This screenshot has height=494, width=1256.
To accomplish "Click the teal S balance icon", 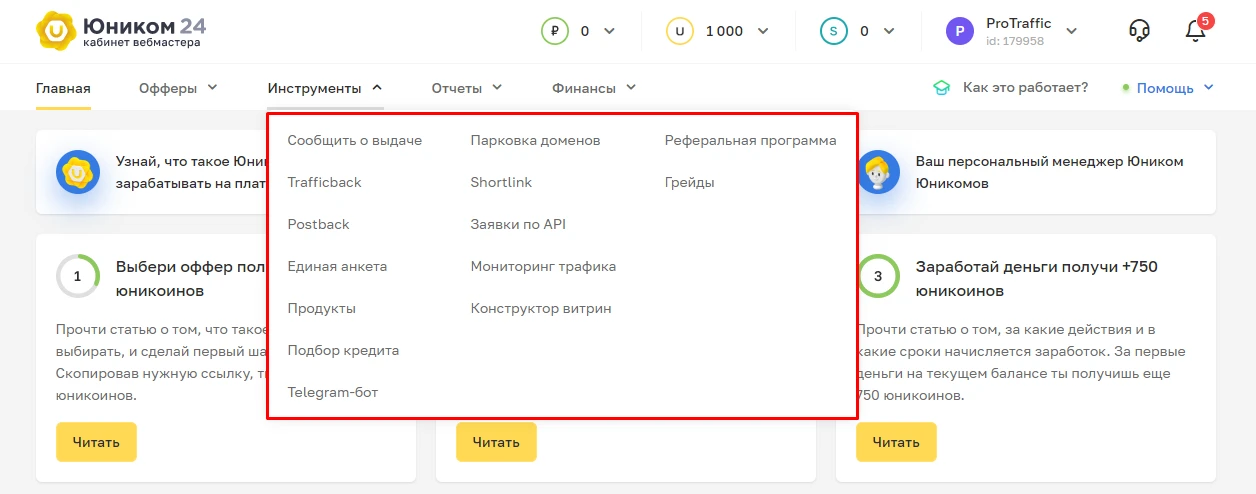I will (834, 31).
